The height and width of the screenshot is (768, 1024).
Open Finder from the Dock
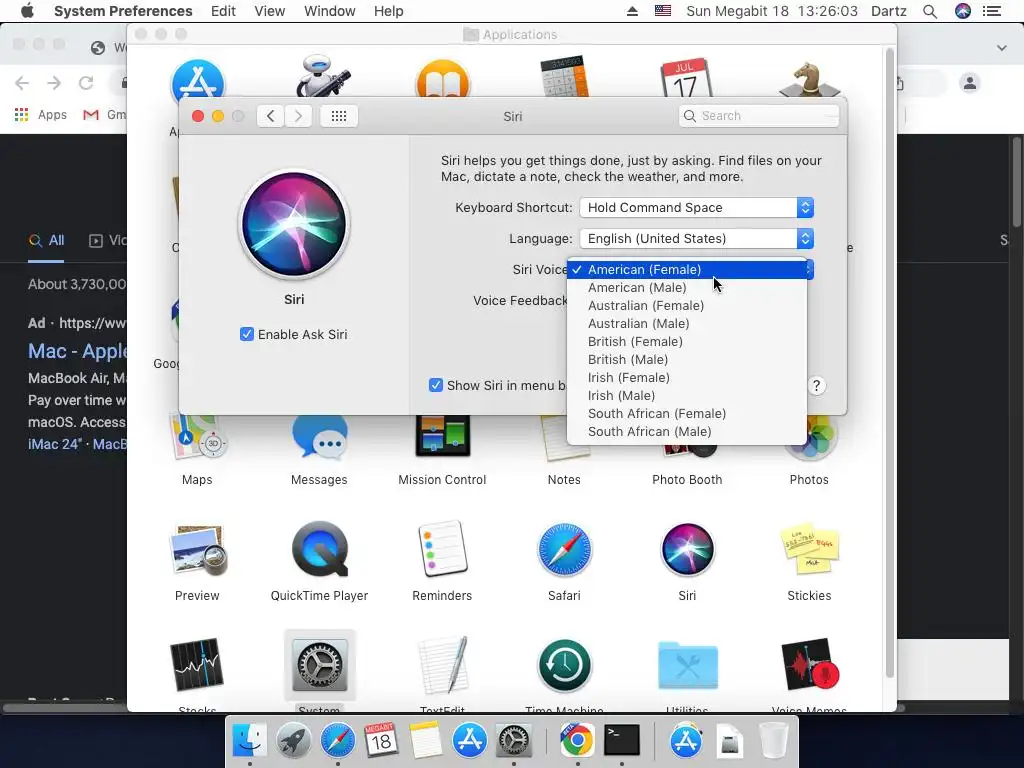pyautogui.click(x=249, y=740)
